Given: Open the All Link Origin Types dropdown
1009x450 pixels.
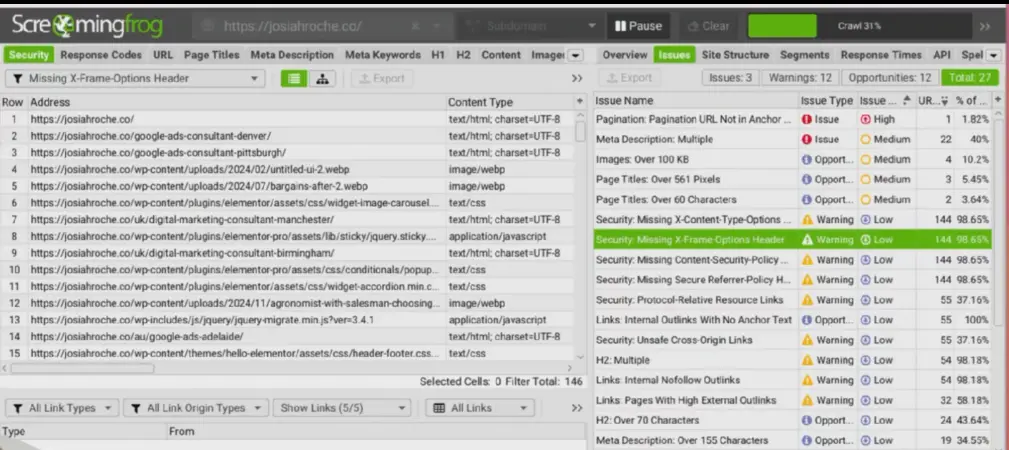Looking at the screenshot, I should (x=196, y=408).
